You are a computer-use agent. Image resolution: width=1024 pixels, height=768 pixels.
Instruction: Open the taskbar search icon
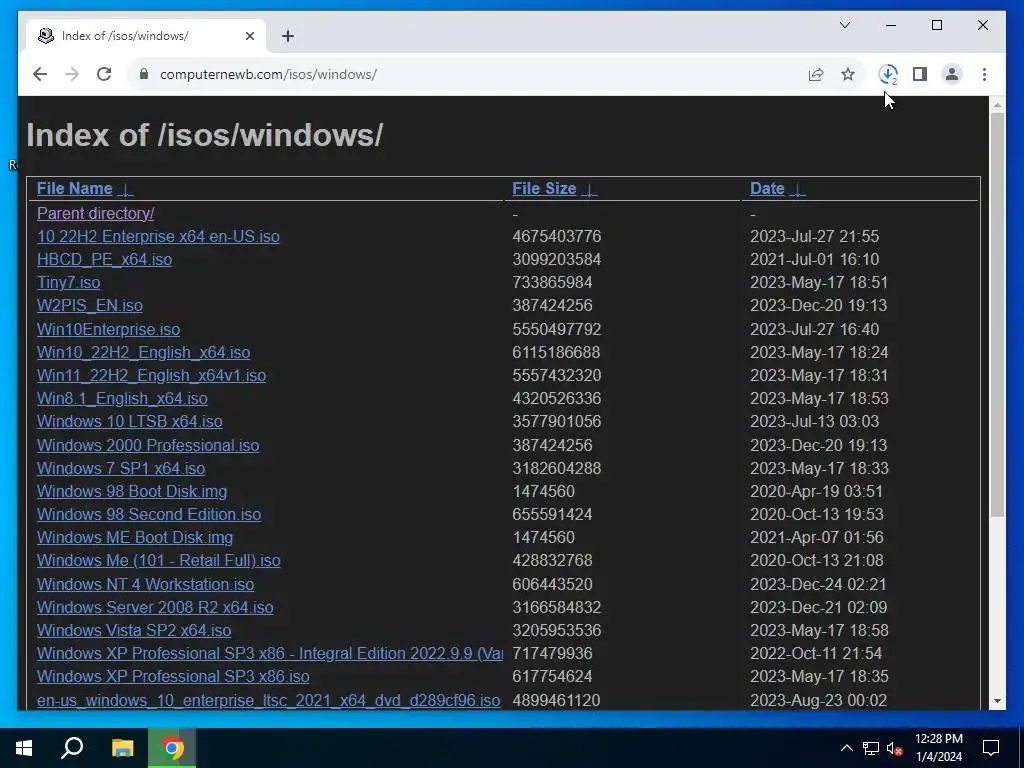tap(72, 748)
